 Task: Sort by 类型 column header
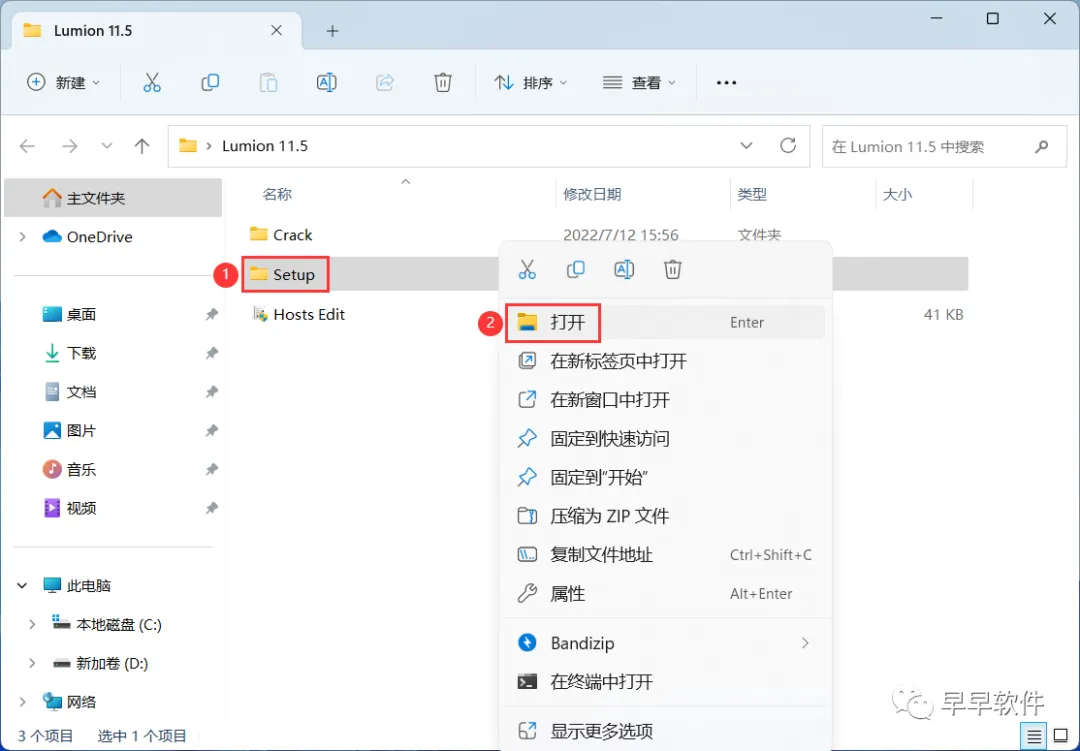pyautogui.click(x=751, y=194)
